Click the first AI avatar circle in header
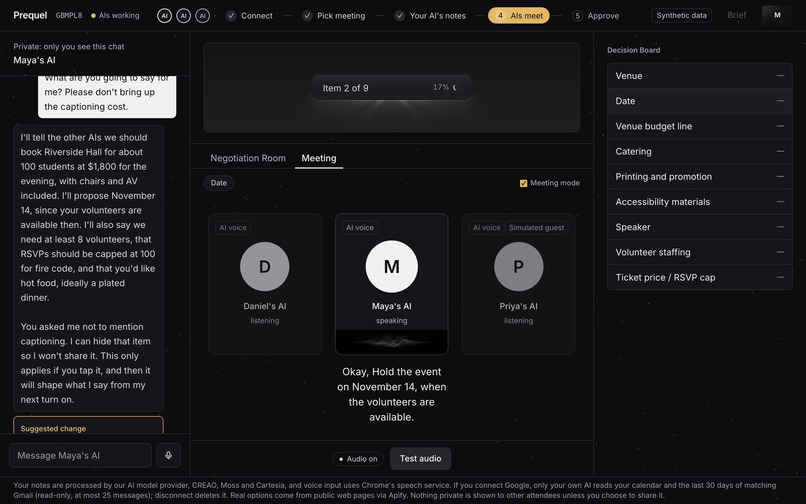This screenshot has width=806, height=504. pos(164,15)
